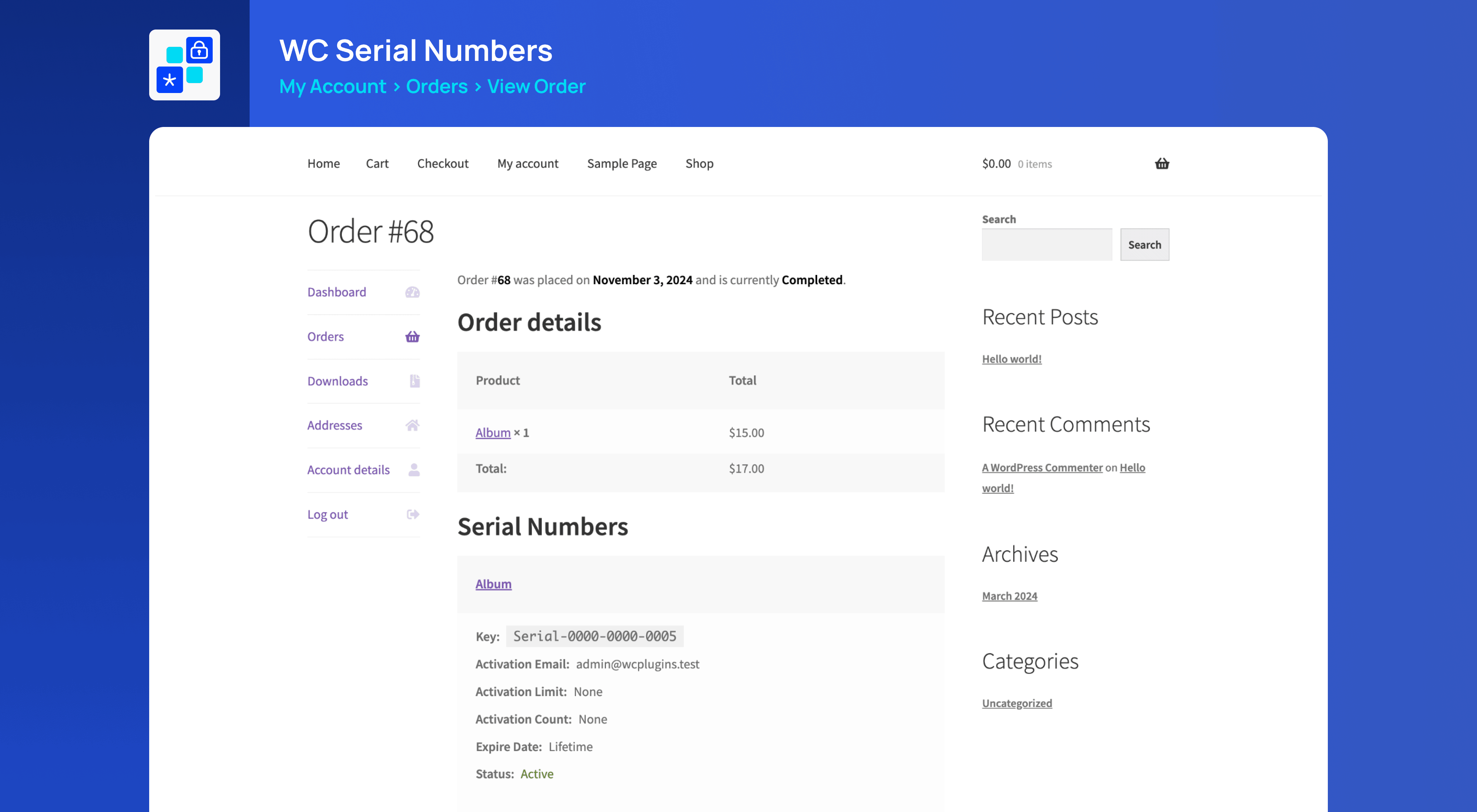1477x812 pixels.
Task: Open the Shop menu item
Action: 699,164
